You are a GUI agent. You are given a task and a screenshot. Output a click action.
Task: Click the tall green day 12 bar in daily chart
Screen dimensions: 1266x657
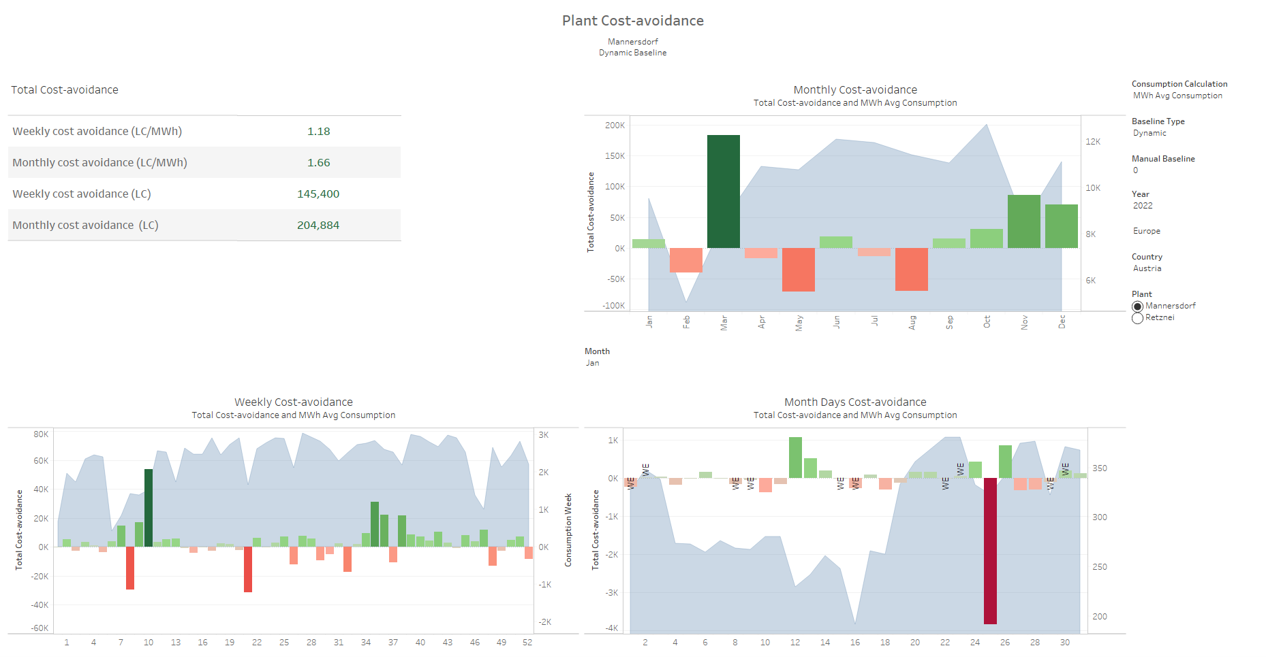coord(795,458)
